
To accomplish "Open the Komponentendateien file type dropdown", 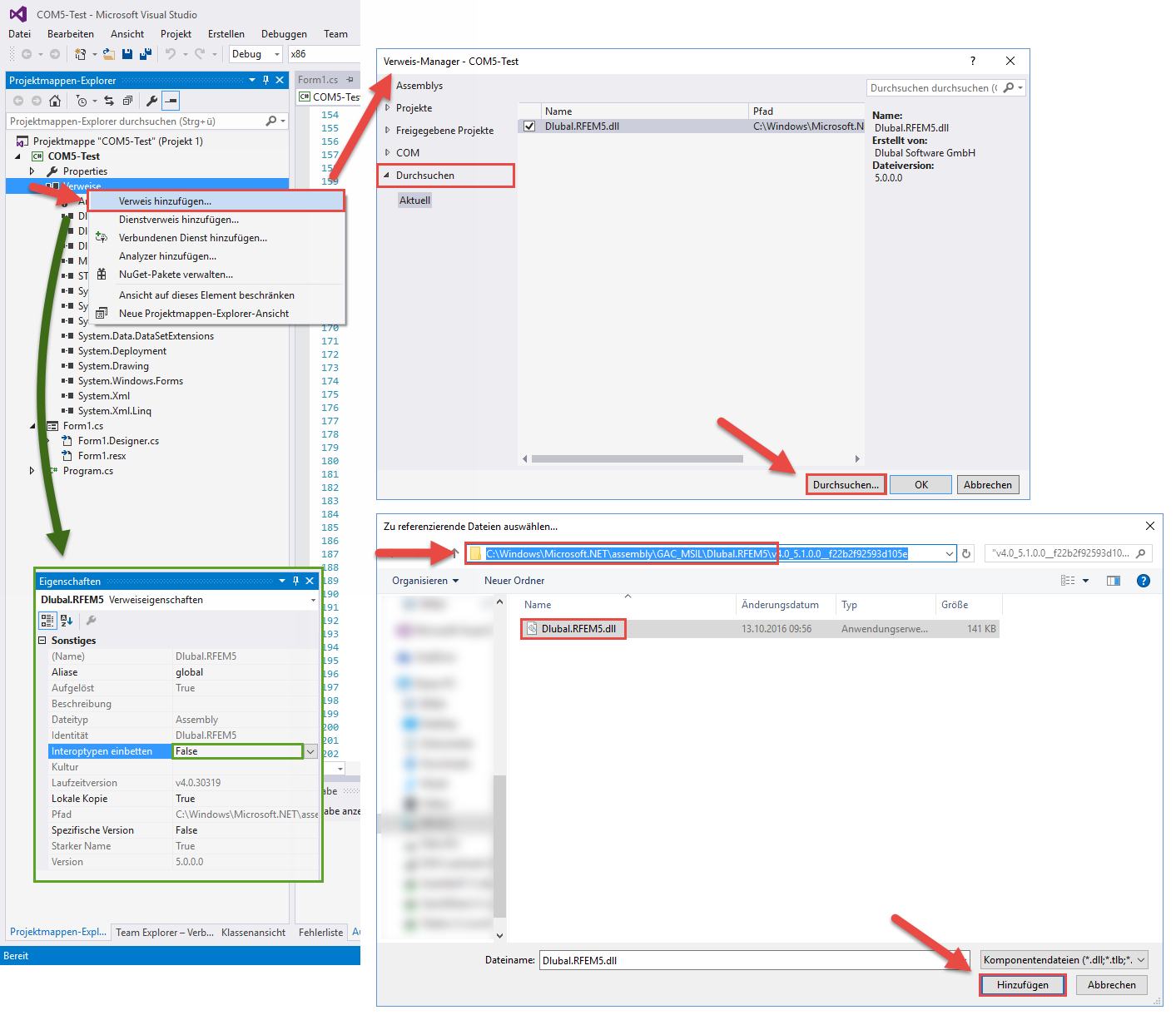I will tap(1141, 960).
